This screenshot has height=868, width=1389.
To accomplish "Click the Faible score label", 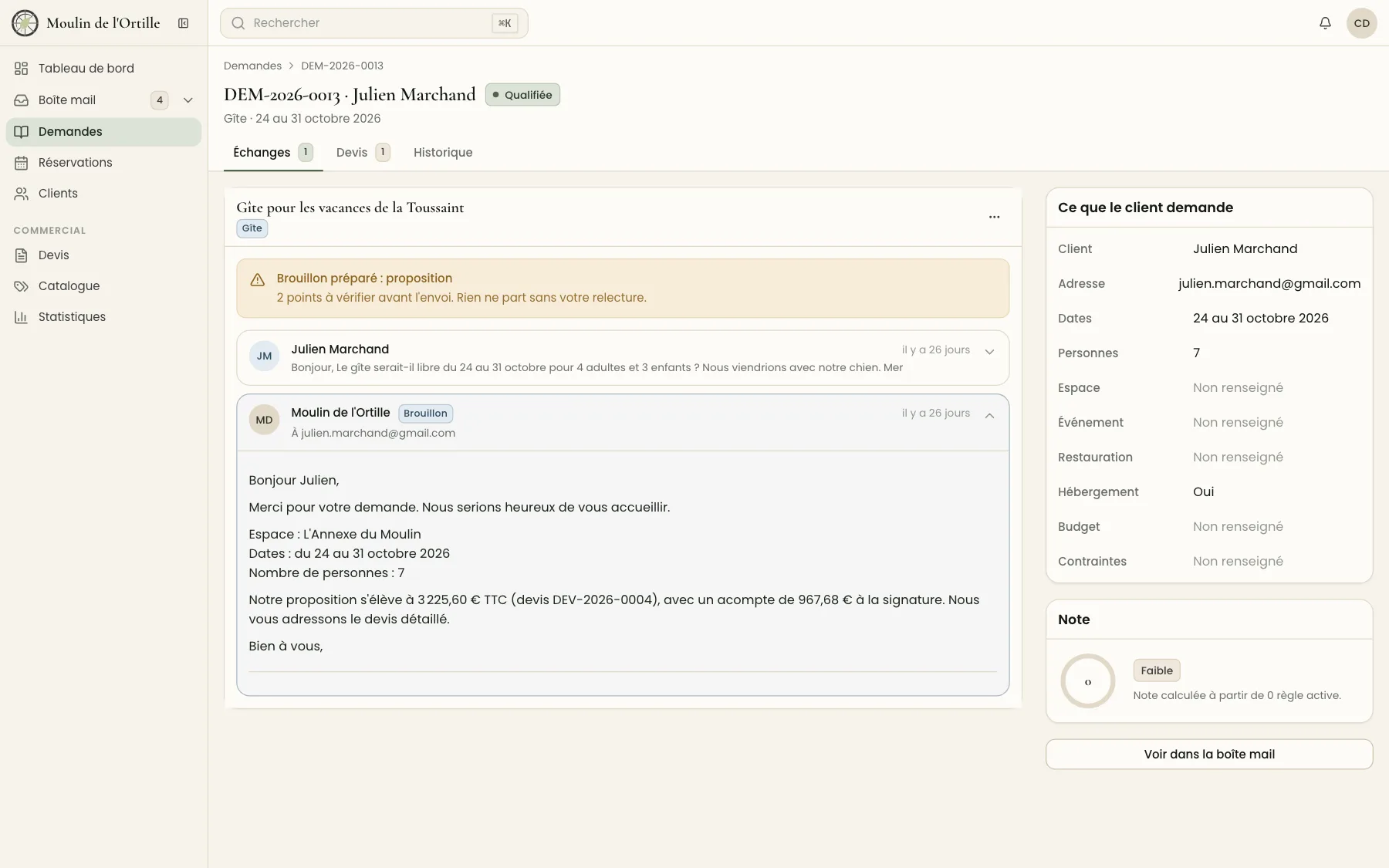I will (x=1157, y=670).
